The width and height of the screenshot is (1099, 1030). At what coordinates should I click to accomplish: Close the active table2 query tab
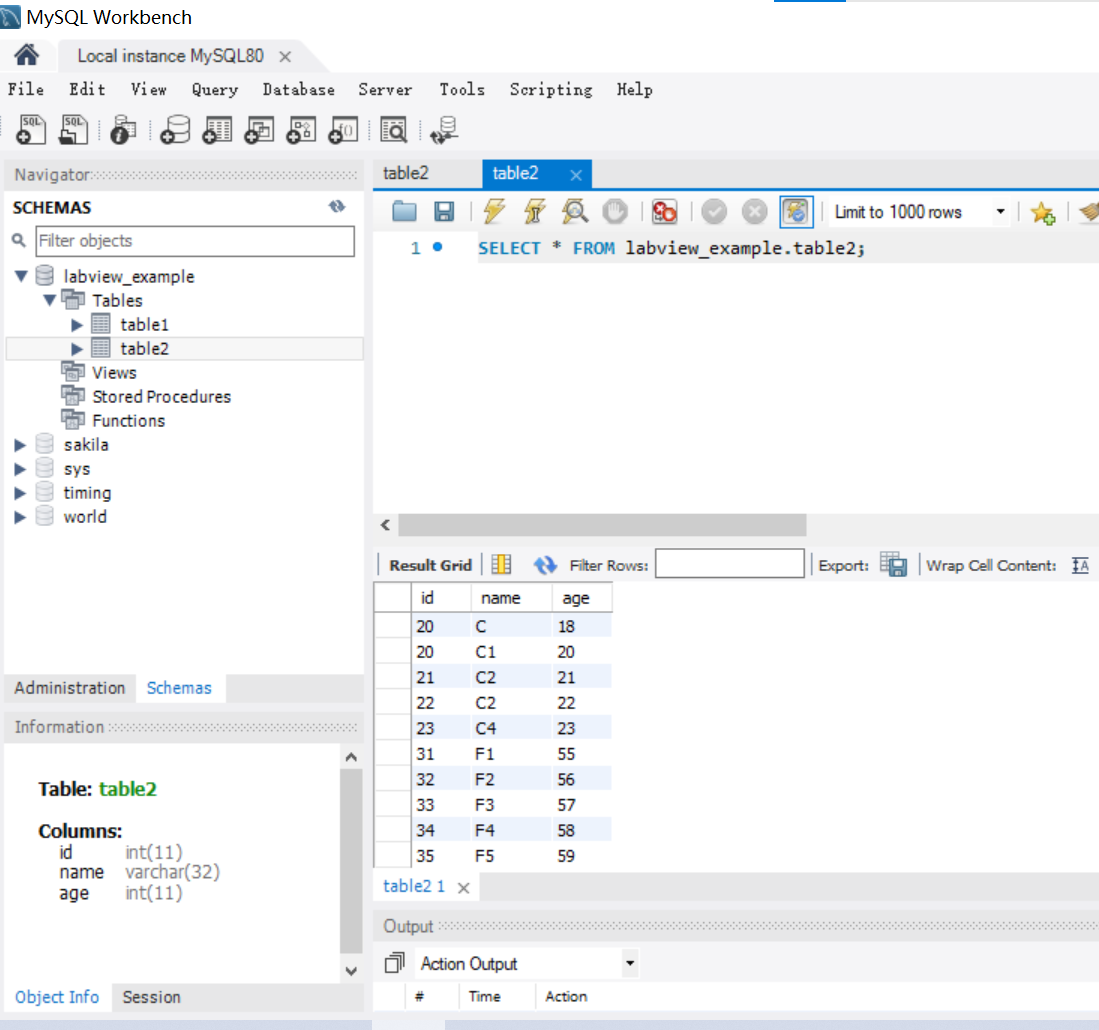575,175
